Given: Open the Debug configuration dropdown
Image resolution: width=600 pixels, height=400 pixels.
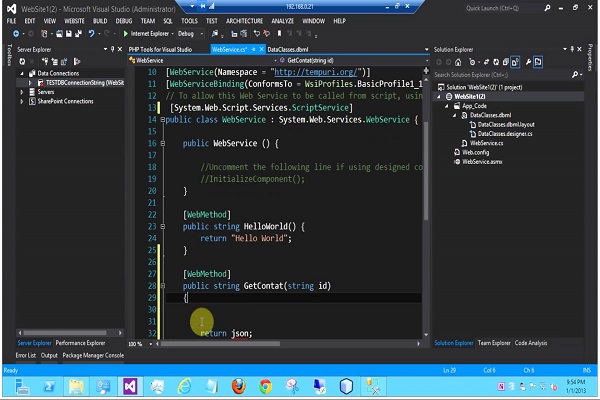Looking at the screenshot, I should [x=202, y=34].
